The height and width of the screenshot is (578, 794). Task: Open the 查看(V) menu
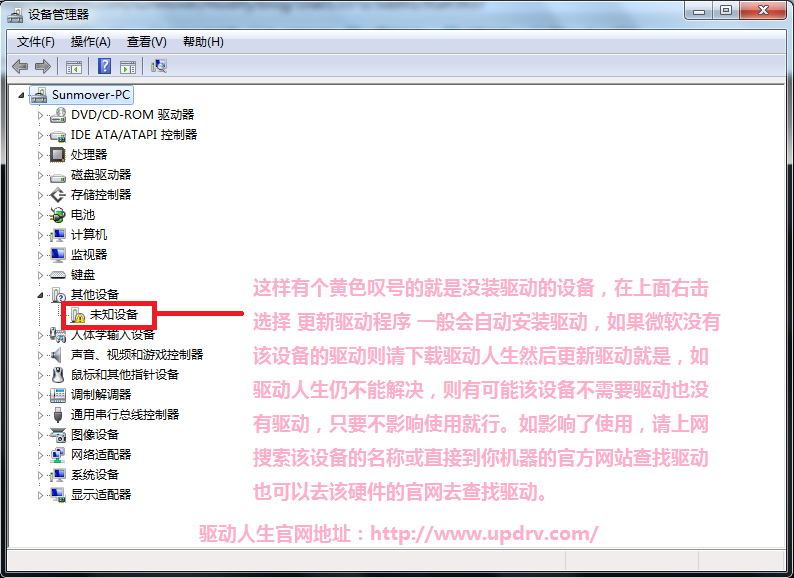(146, 42)
